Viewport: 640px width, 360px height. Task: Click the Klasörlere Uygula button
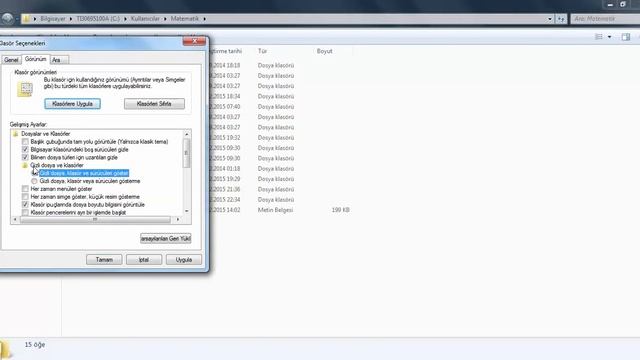(72, 104)
